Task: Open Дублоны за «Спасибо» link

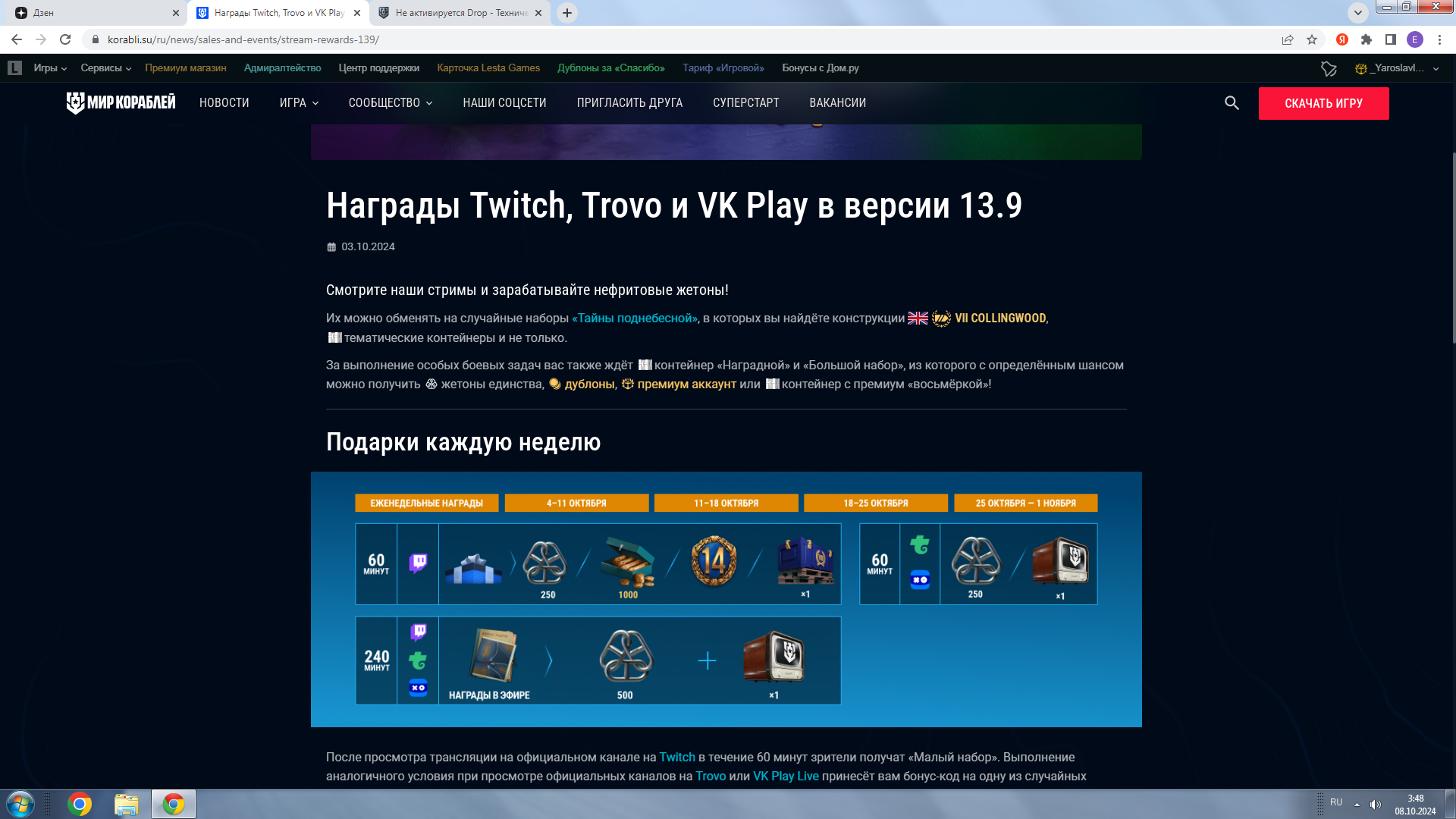Action: (x=611, y=67)
